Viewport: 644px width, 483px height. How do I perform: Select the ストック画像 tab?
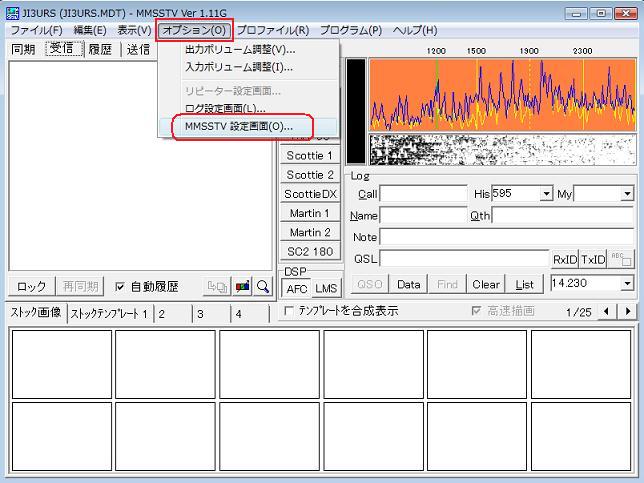pyautogui.click(x=36, y=313)
